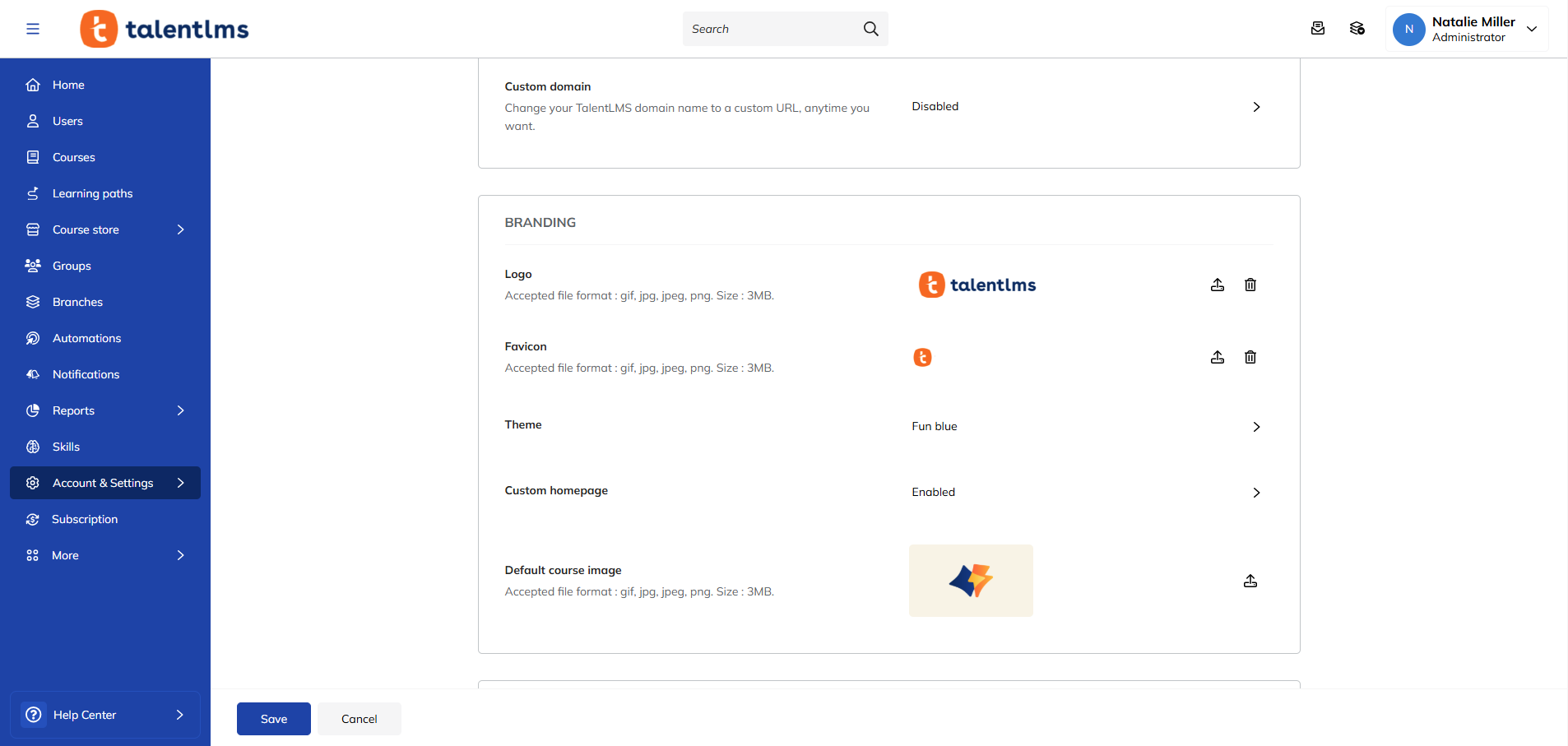Open the messages inbox icon
The height and width of the screenshot is (746, 1568).
tap(1317, 29)
